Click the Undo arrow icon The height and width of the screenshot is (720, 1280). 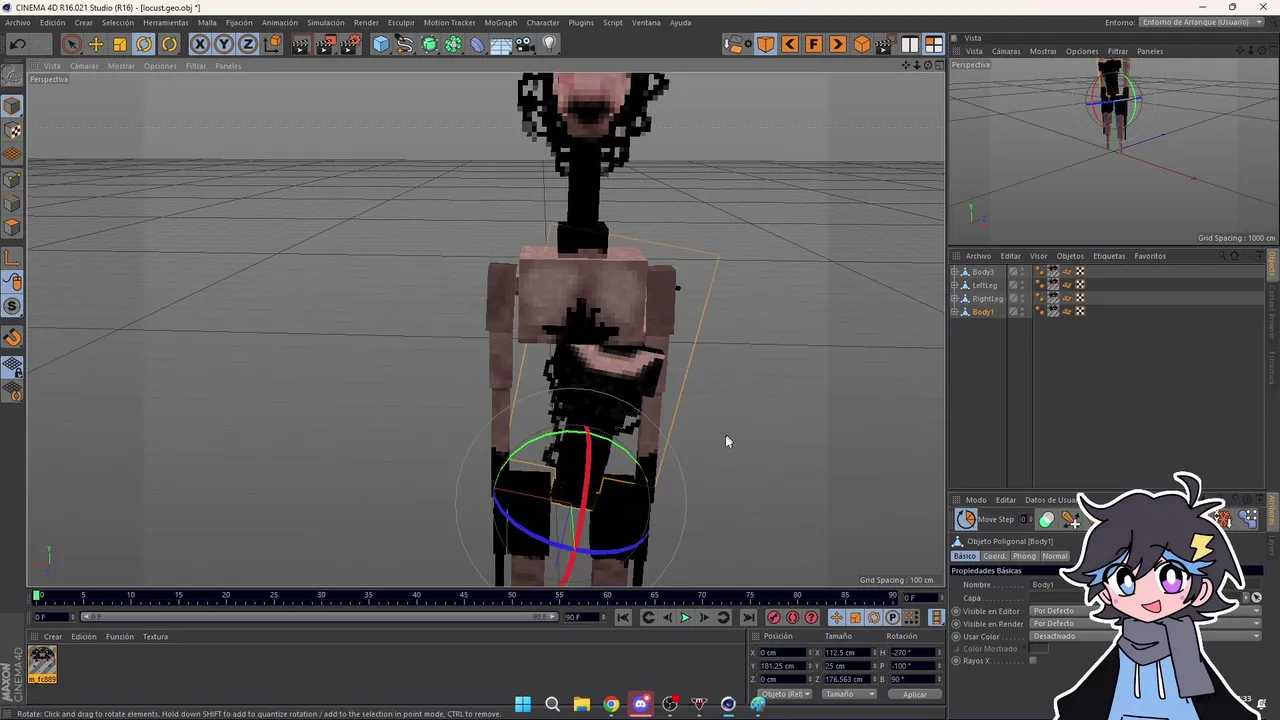[18, 44]
